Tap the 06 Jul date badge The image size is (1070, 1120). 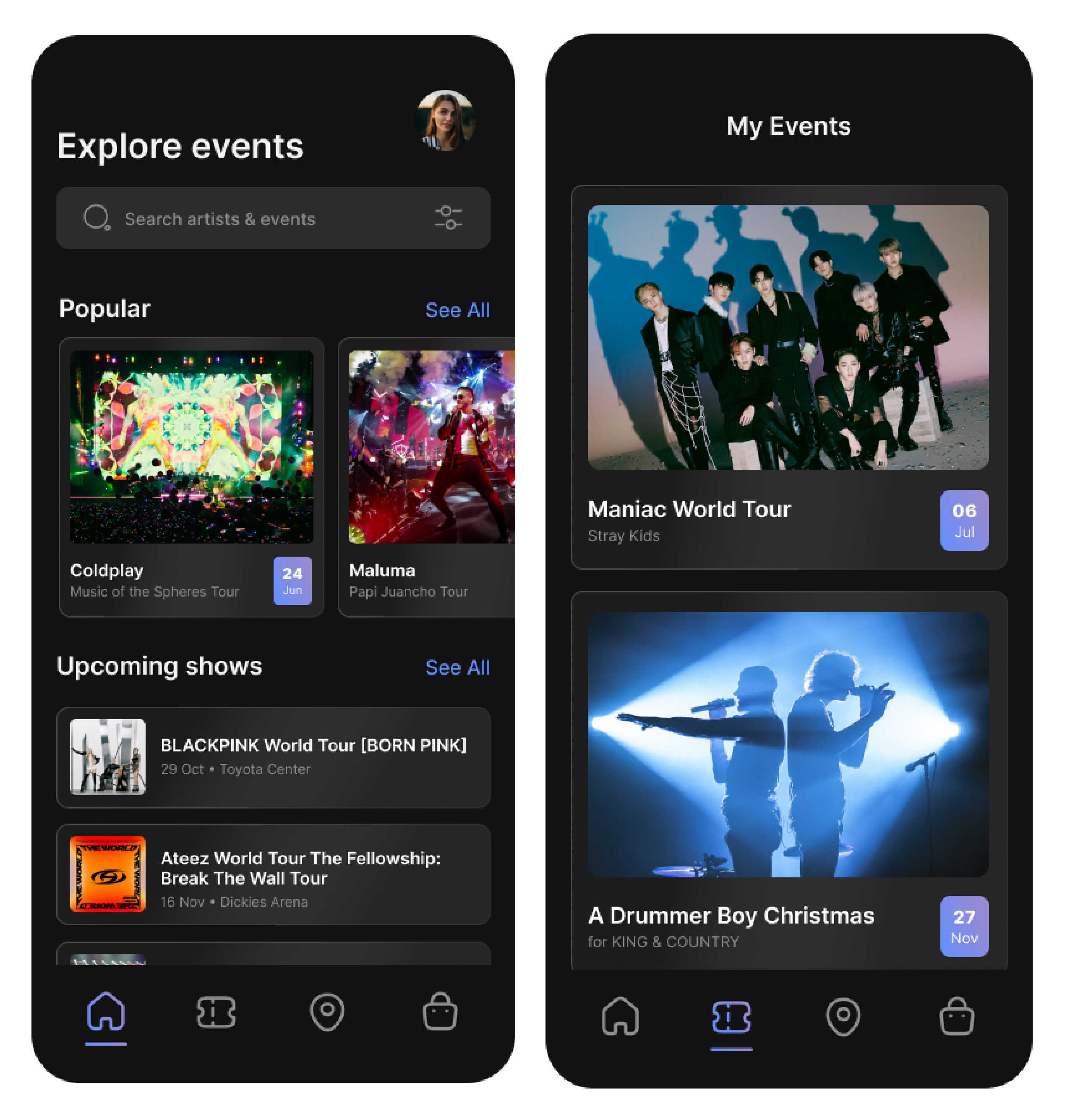pos(965,521)
